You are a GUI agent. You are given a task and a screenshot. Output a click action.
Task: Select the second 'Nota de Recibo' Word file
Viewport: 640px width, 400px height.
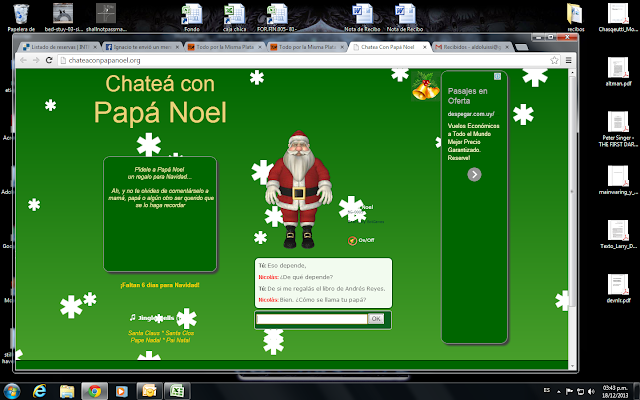click(405, 18)
